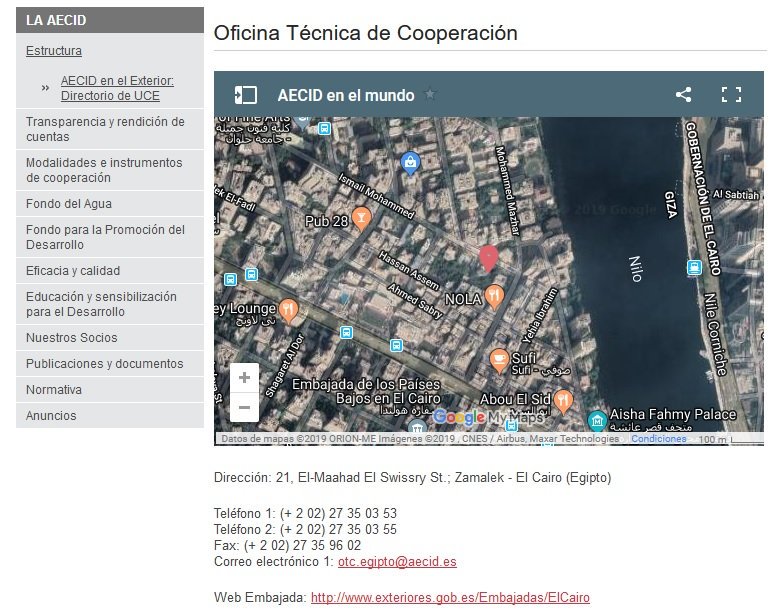Click the Nilo river label on map
This screenshot has height=613, width=777.
636,269
